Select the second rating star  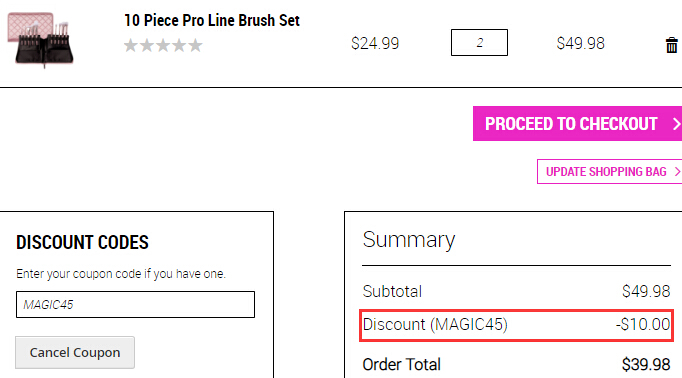pos(147,45)
